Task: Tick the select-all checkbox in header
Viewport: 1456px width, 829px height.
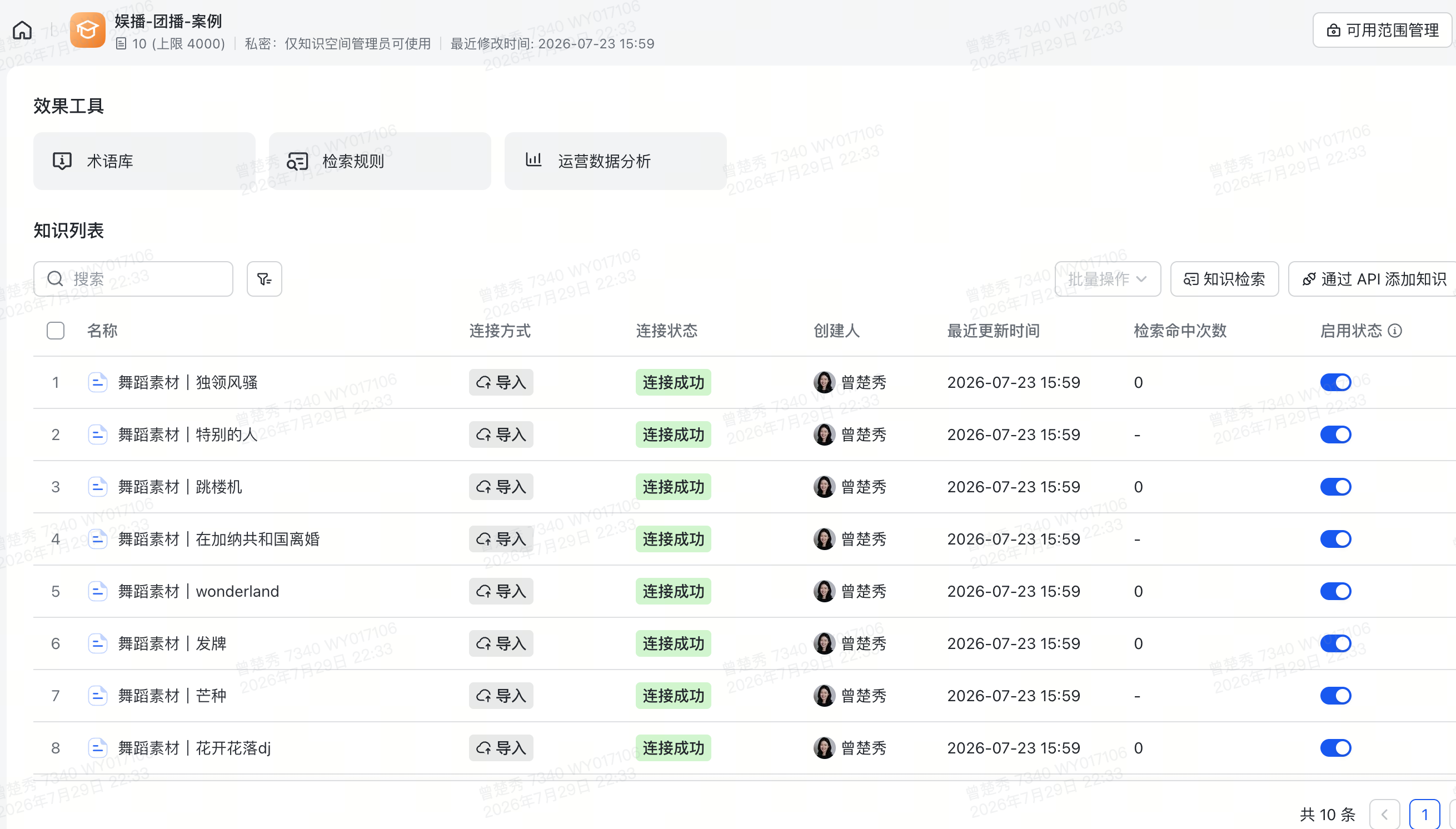Action: 55,331
